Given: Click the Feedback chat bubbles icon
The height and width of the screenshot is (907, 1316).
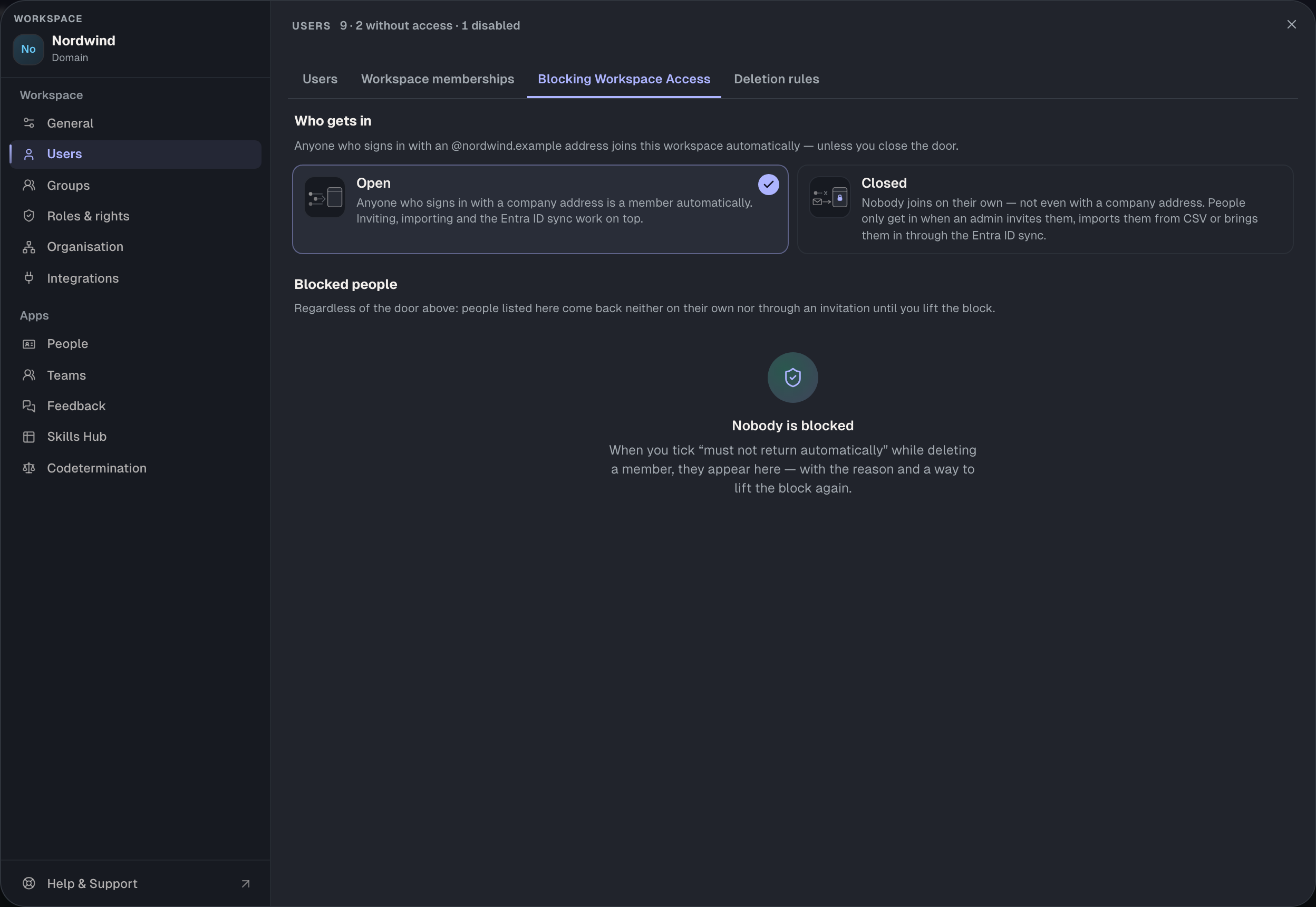Looking at the screenshot, I should coord(29,406).
